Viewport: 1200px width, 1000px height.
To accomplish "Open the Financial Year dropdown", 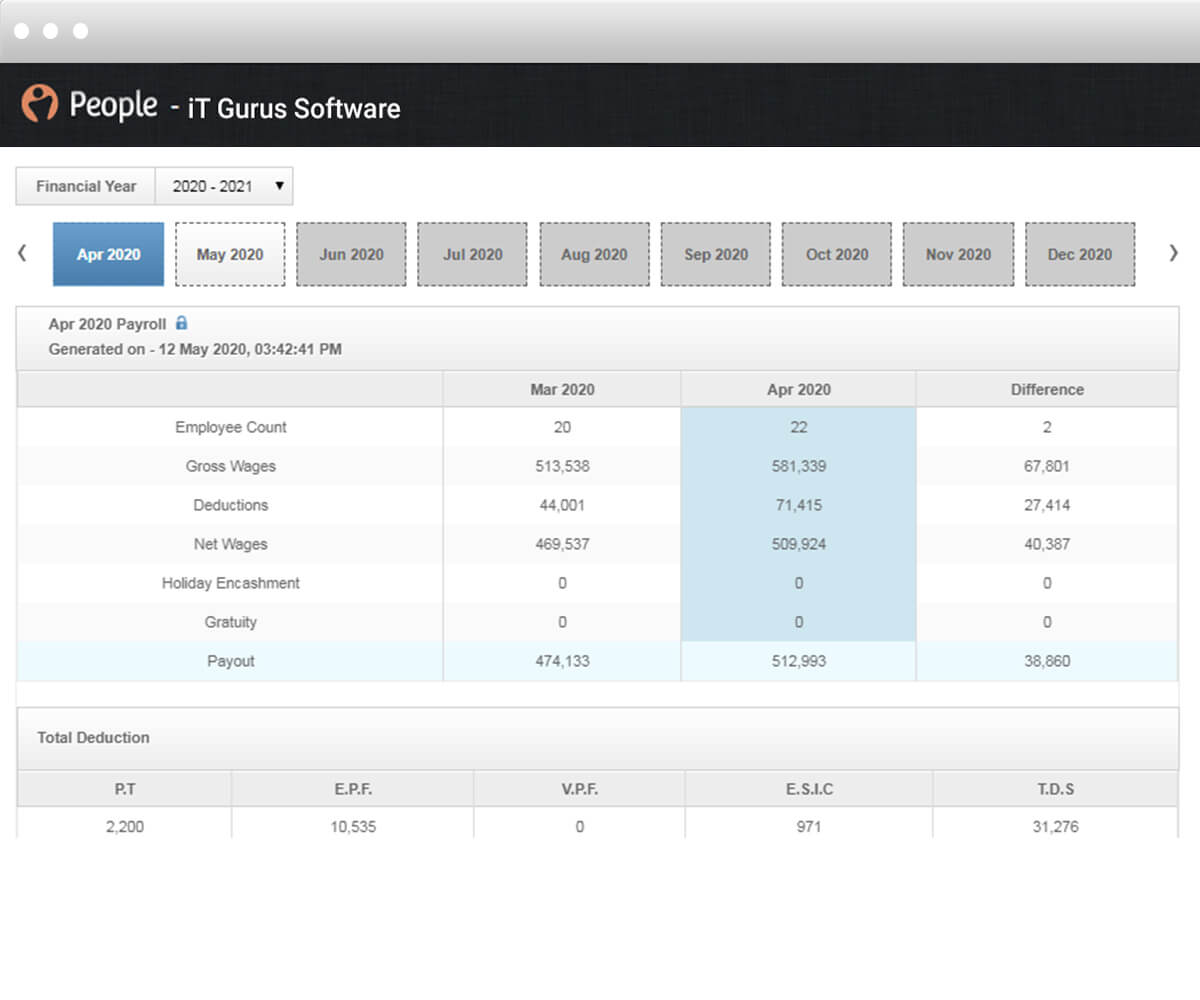I will point(224,186).
